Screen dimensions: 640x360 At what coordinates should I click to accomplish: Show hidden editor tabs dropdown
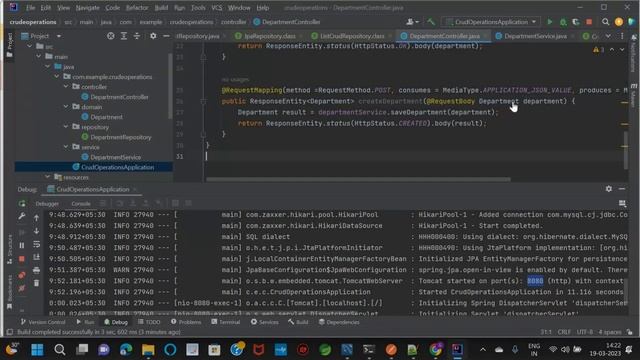click(608, 36)
